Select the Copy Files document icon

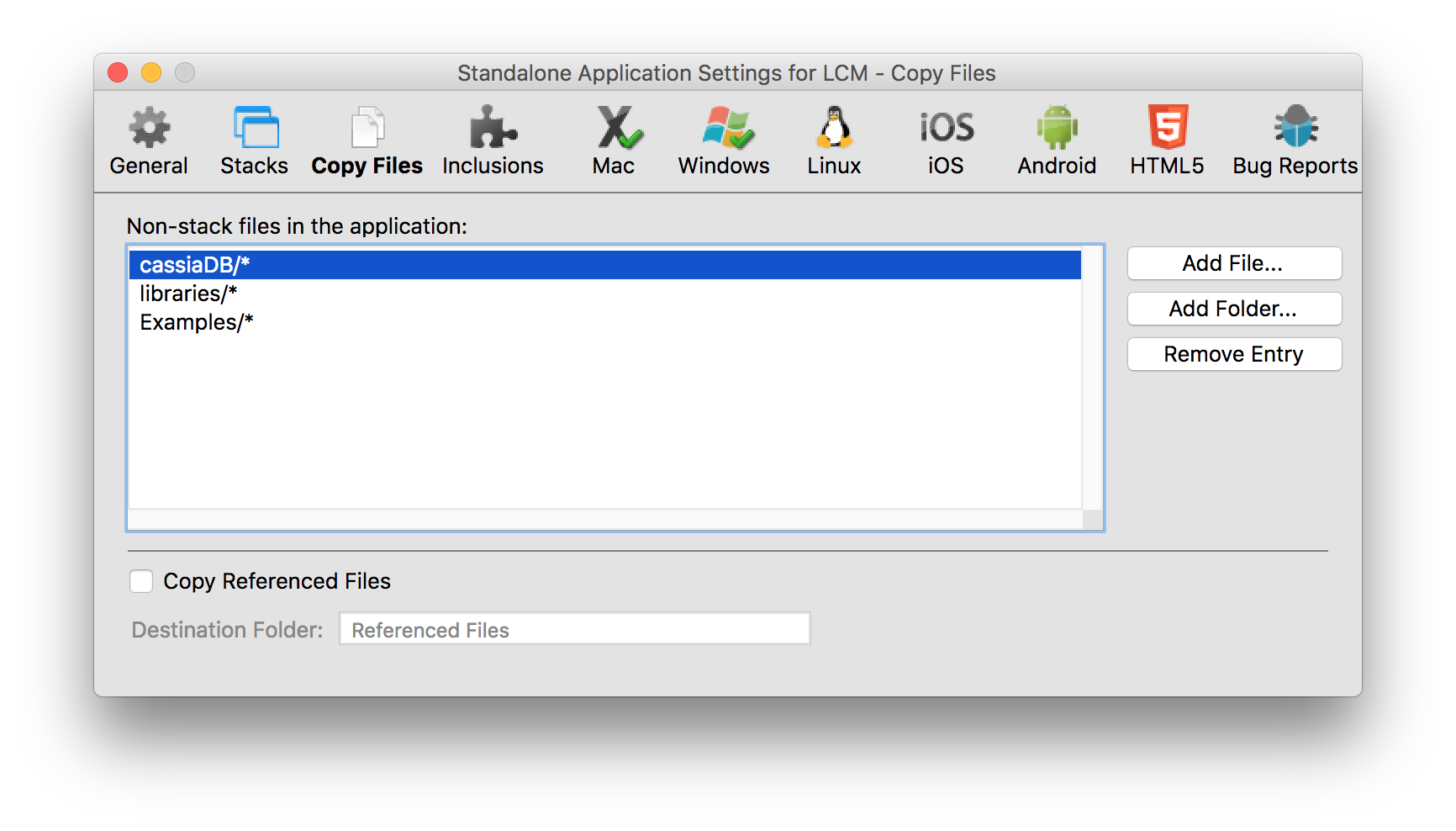(x=367, y=129)
